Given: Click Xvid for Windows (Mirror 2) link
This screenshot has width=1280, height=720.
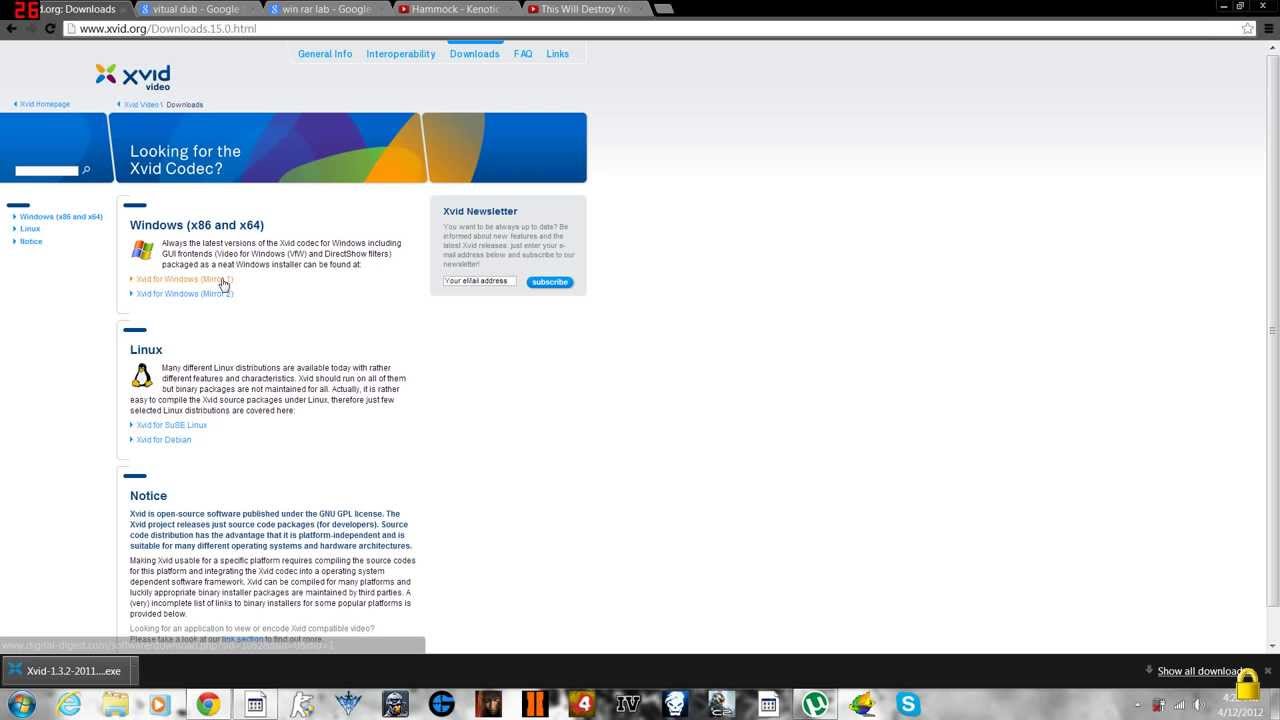Looking at the screenshot, I should pyautogui.click(x=184, y=294).
